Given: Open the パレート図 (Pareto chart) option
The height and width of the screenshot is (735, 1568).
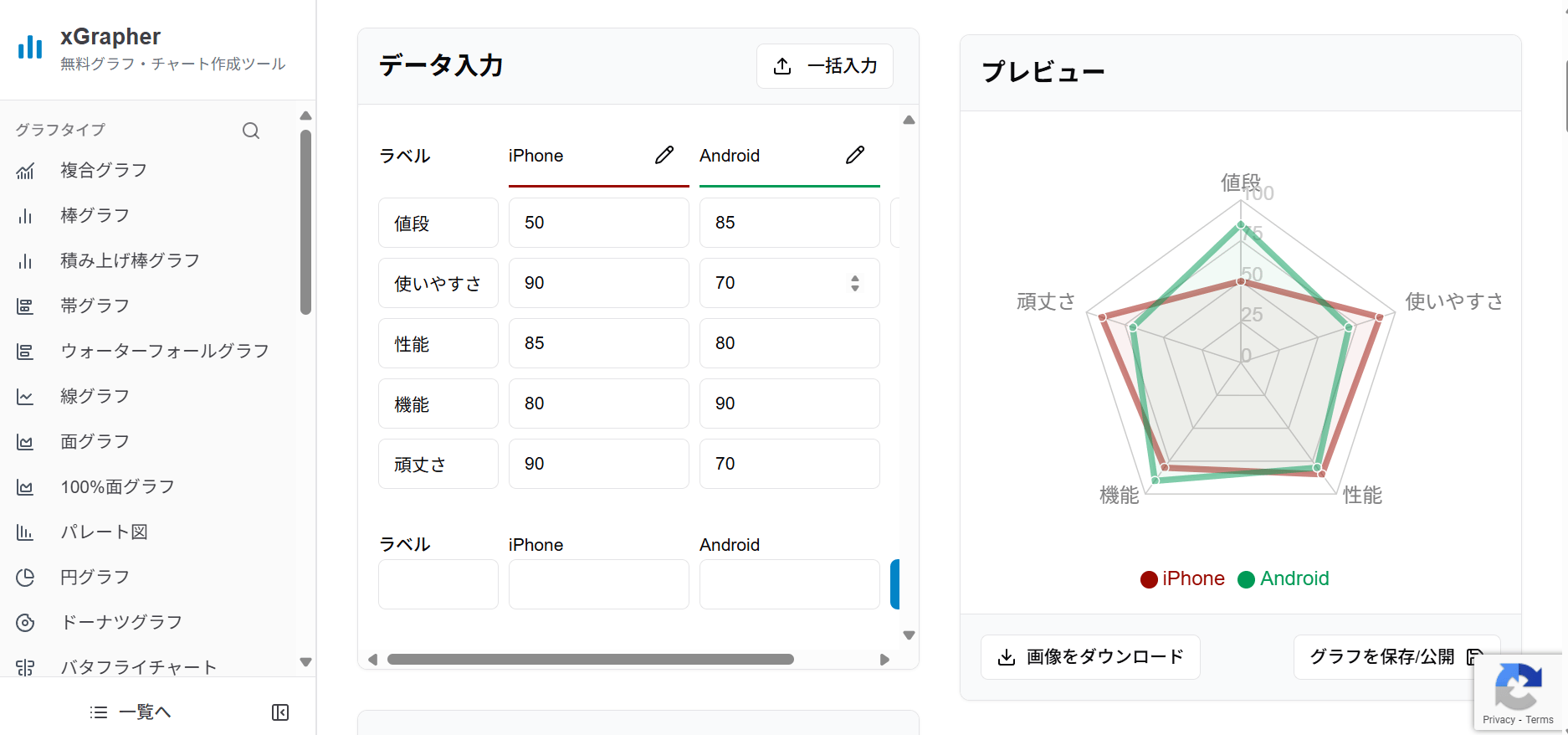Looking at the screenshot, I should click(103, 532).
